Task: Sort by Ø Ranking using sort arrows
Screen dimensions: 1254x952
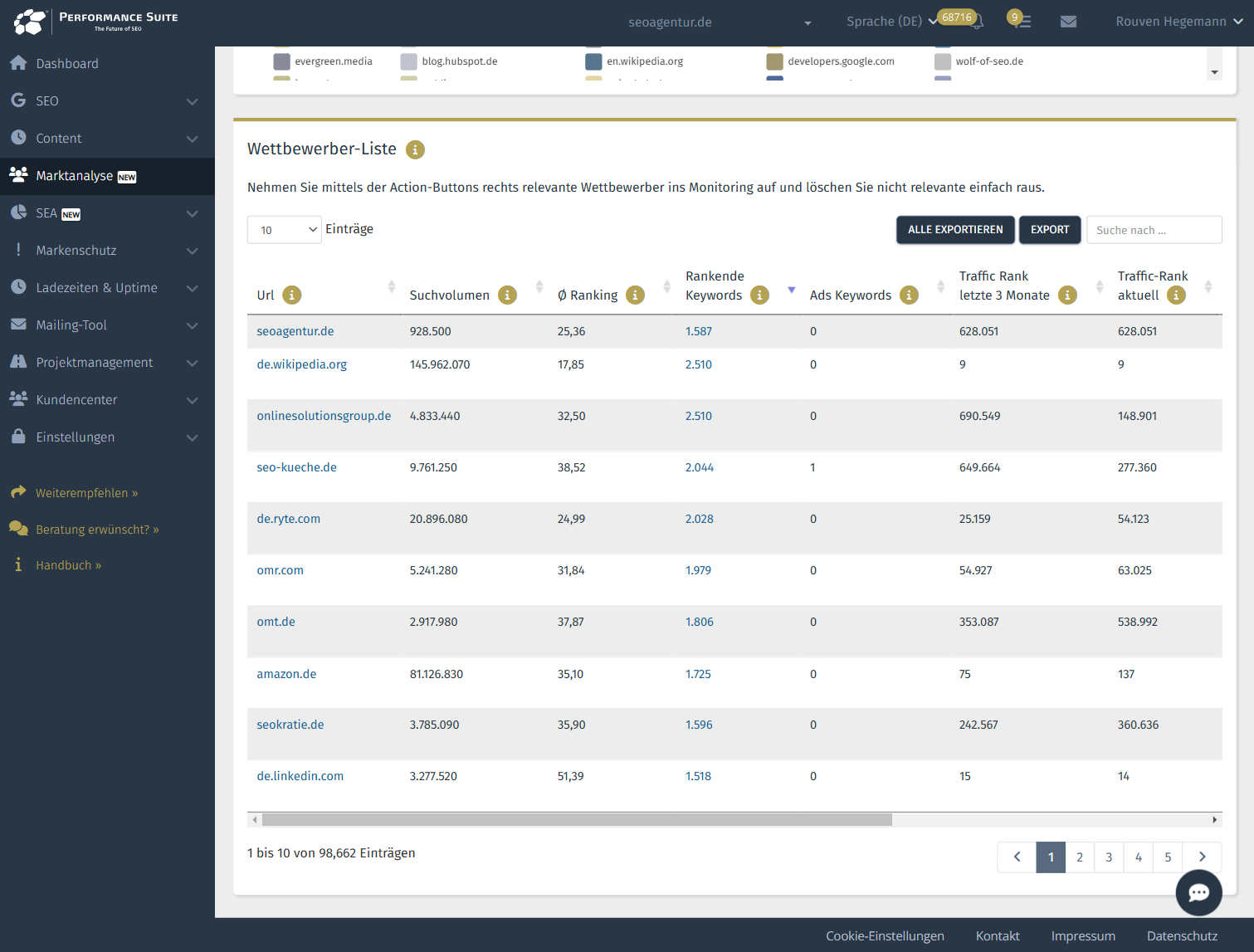Action: 667,286
